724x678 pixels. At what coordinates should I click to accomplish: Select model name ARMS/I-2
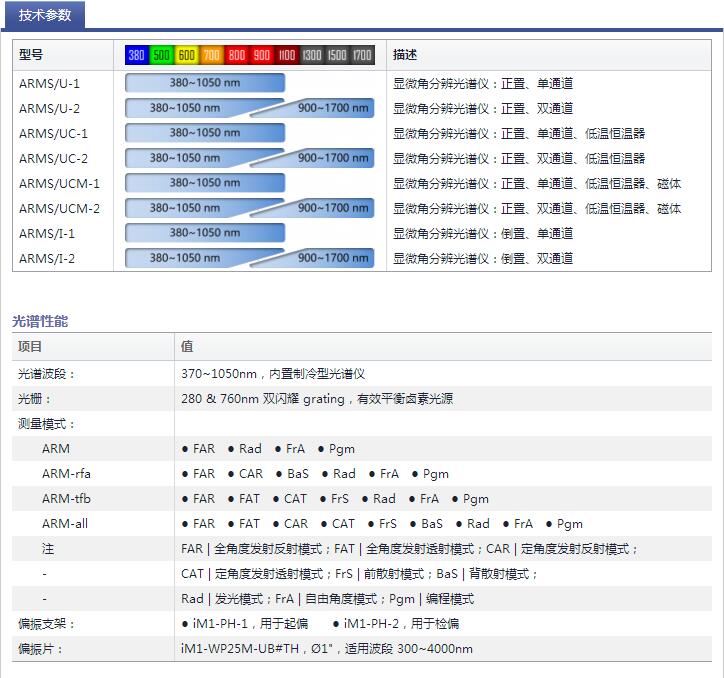click(47, 258)
